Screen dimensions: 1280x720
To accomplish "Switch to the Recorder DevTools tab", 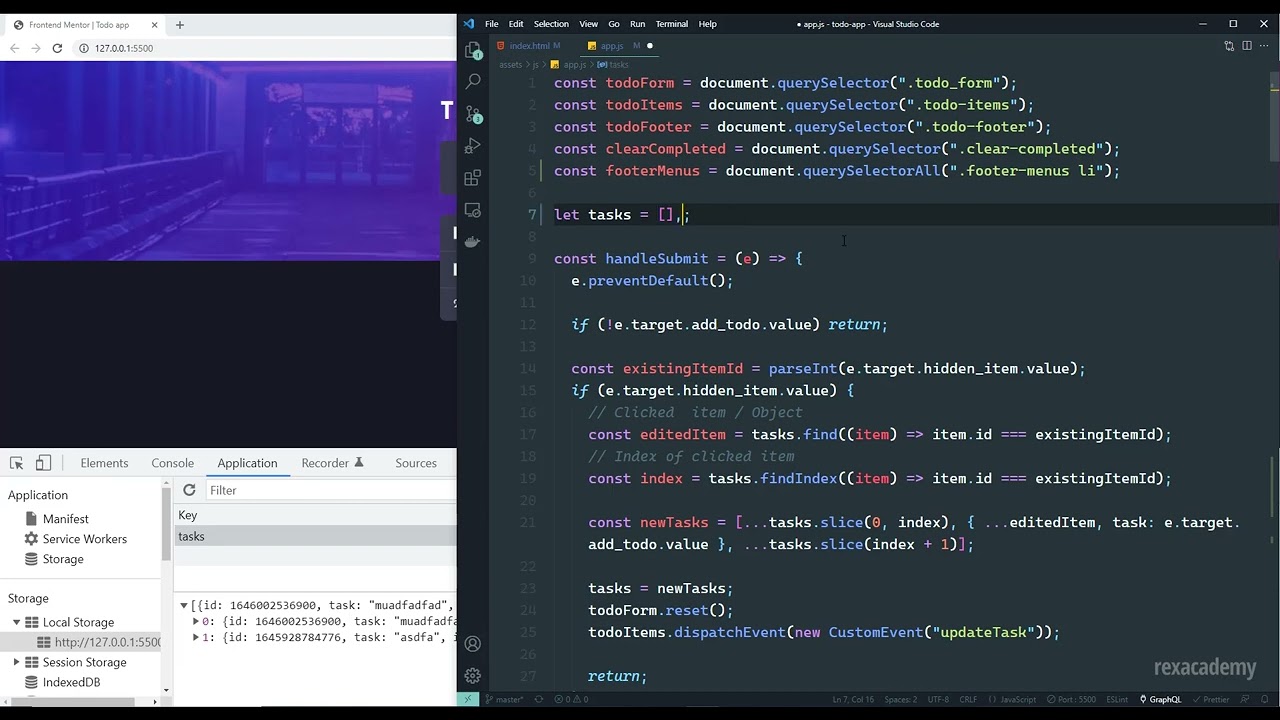I will pyautogui.click(x=332, y=463).
